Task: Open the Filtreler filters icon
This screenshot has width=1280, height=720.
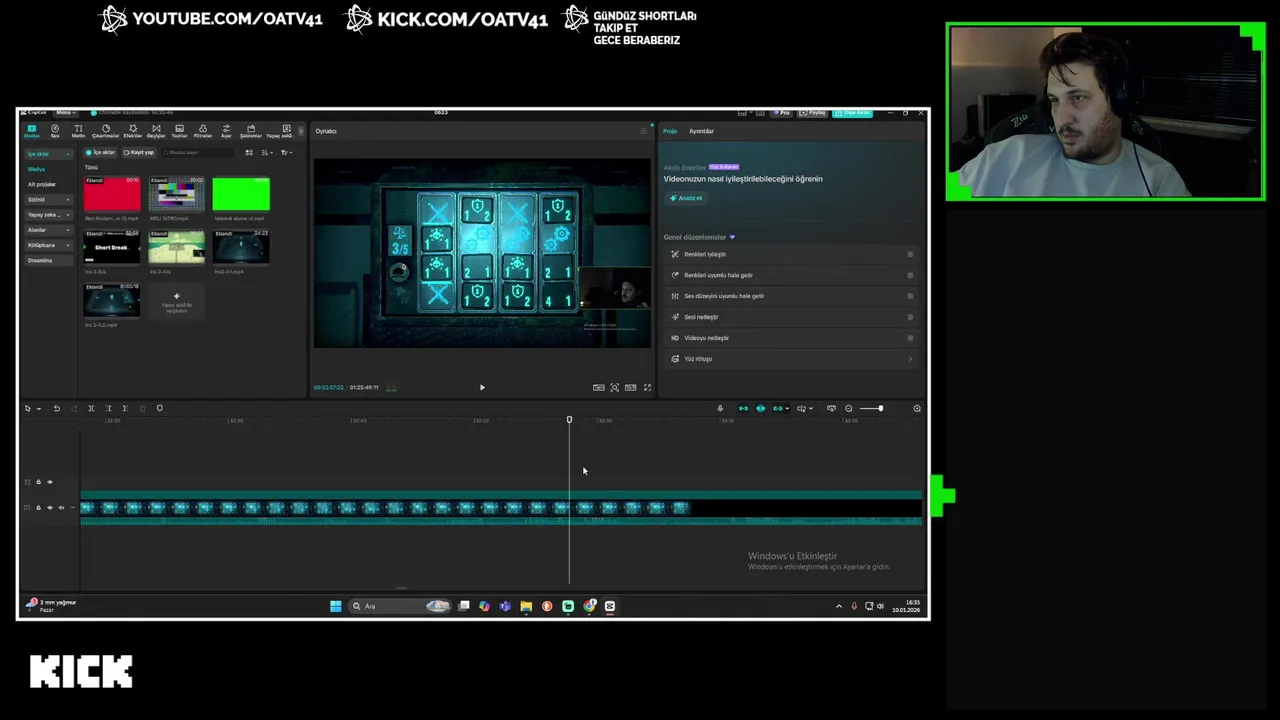Action: click(x=203, y=131)
